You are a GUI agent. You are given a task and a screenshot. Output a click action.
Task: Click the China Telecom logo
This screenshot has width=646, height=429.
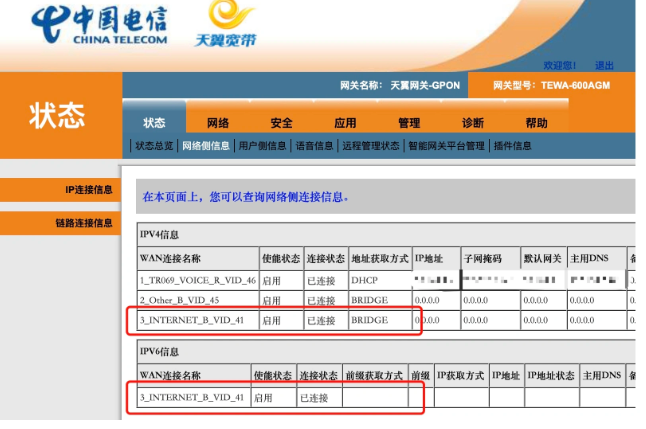99,25
